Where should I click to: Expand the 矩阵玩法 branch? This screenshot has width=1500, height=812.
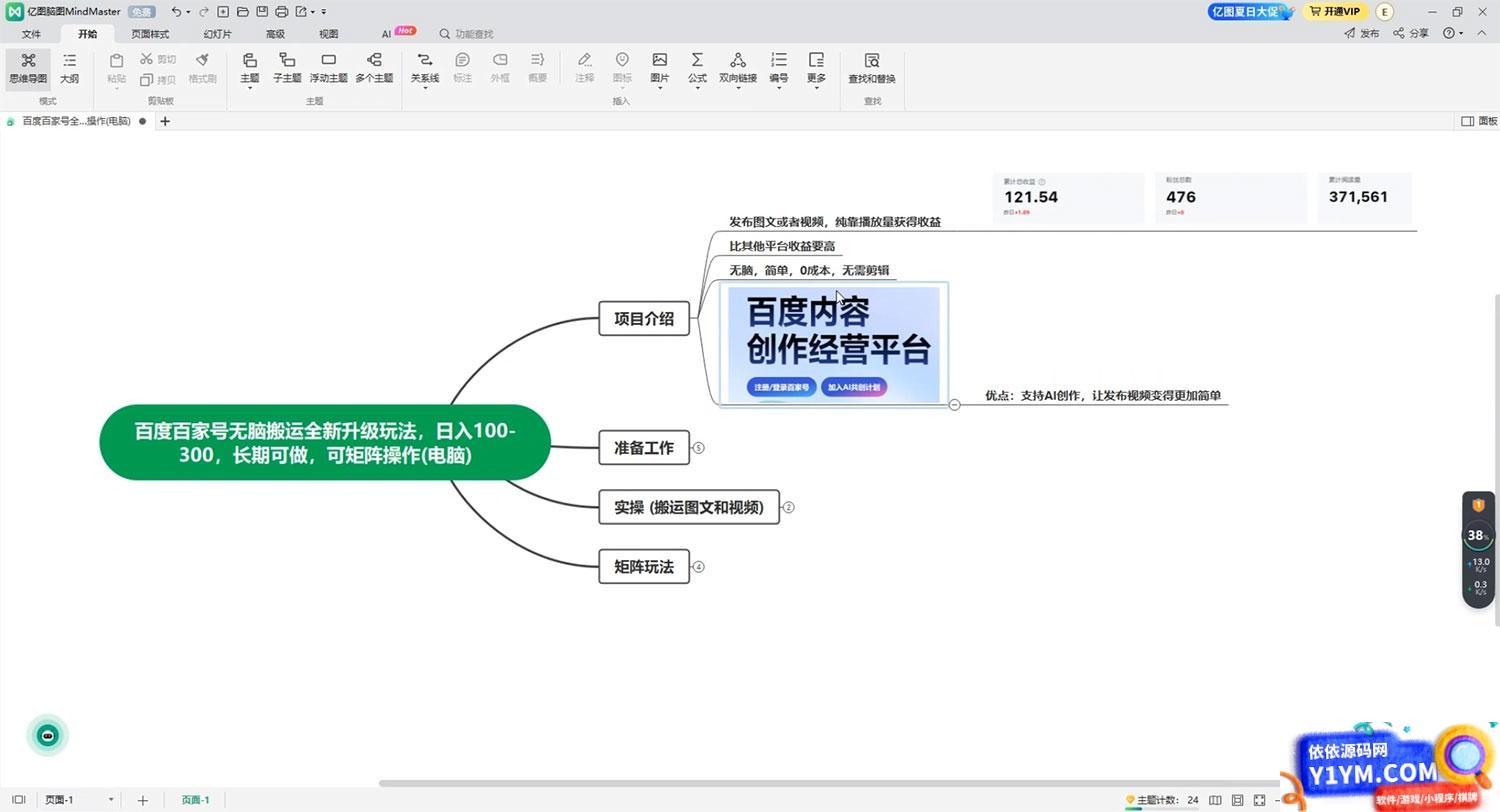699,567
